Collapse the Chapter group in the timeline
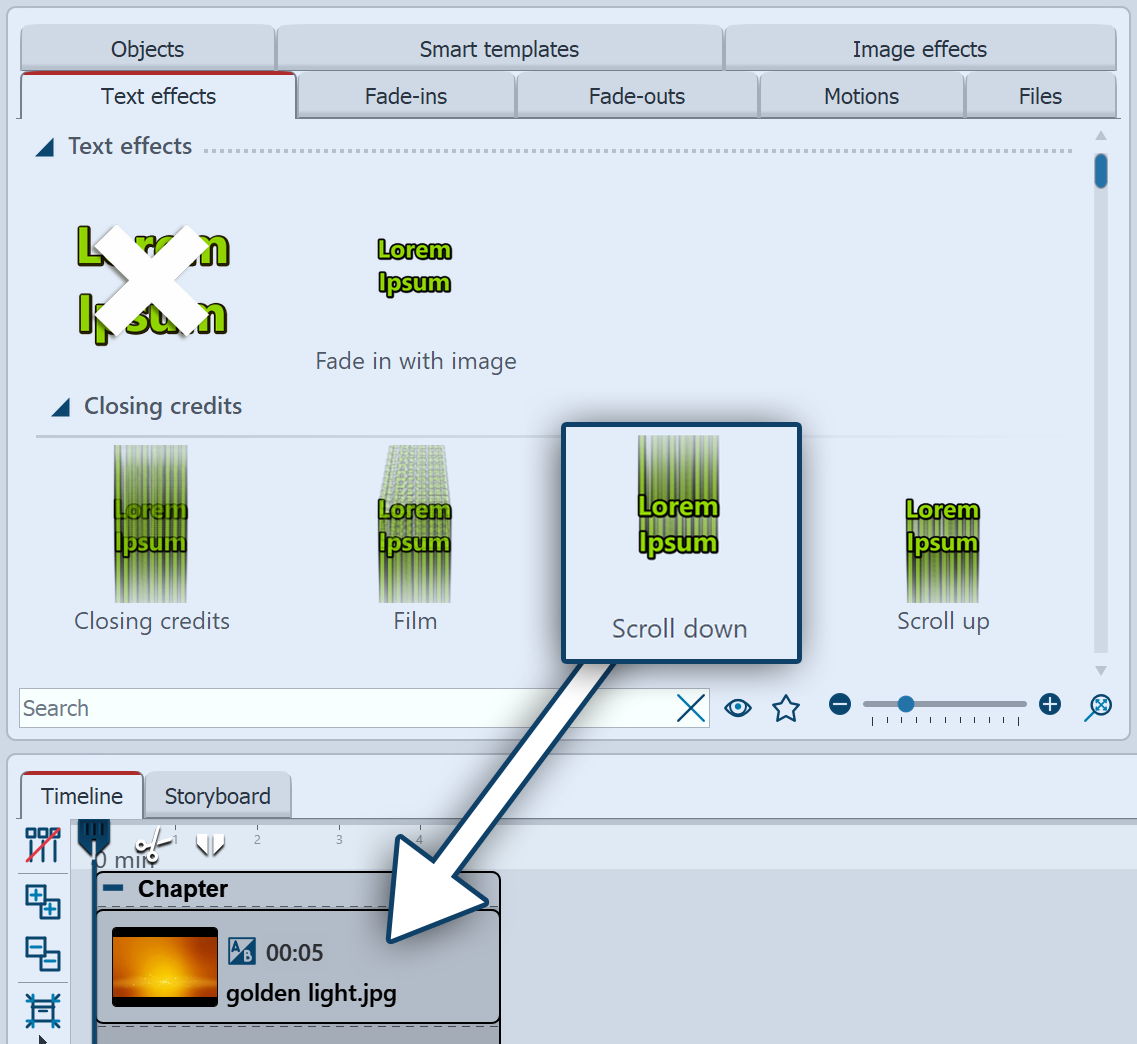The height and width of the screenshot is (1044, 1137). coord(113,889)
